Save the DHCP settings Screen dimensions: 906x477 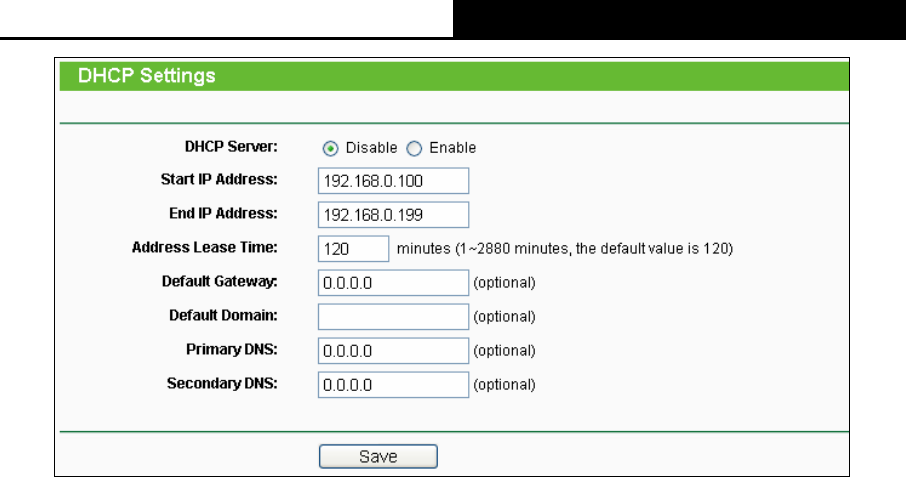[x=378, y=456]
